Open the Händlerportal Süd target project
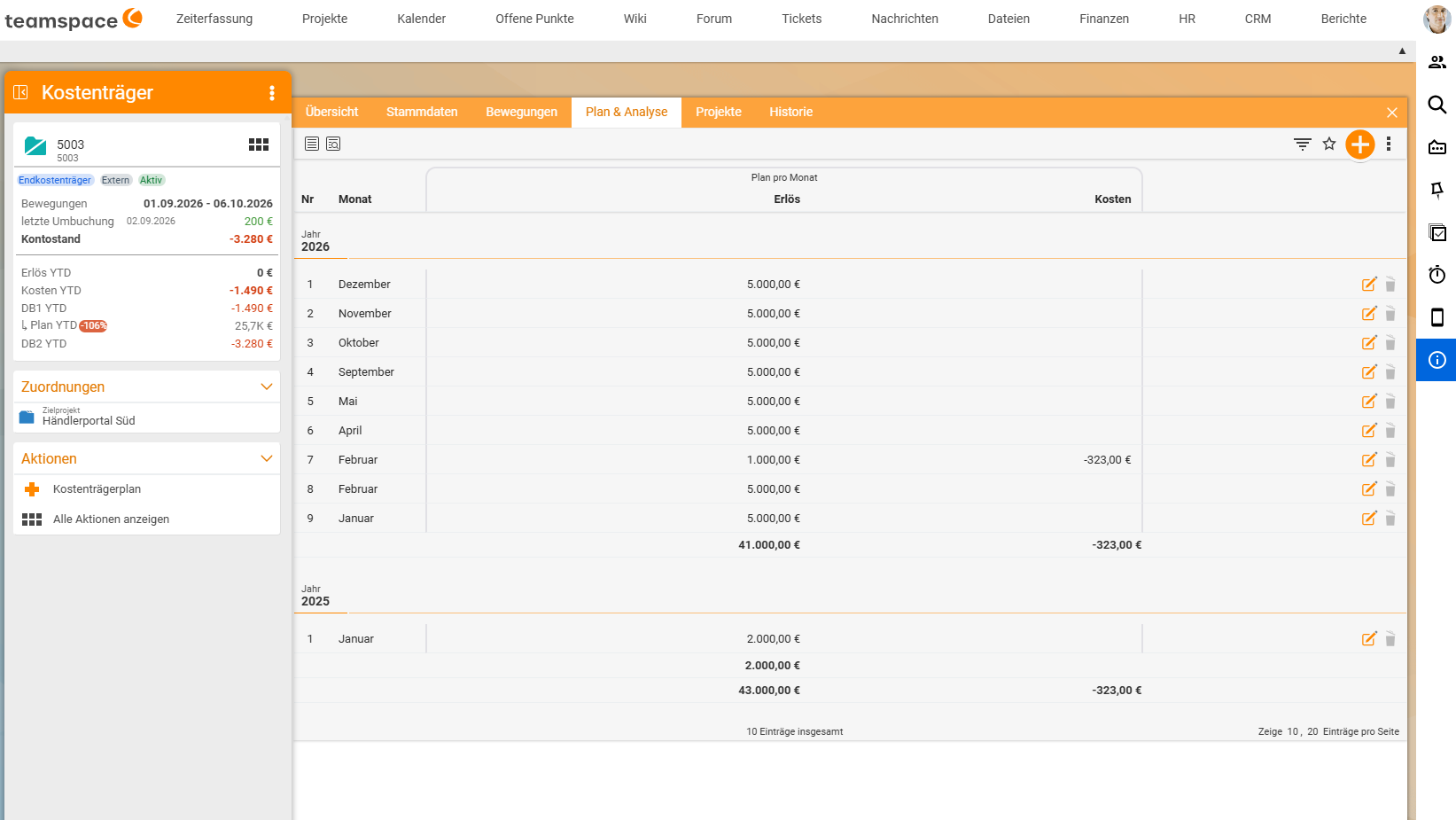Viewport: 1456px width, 820px height. coord(89,421)
